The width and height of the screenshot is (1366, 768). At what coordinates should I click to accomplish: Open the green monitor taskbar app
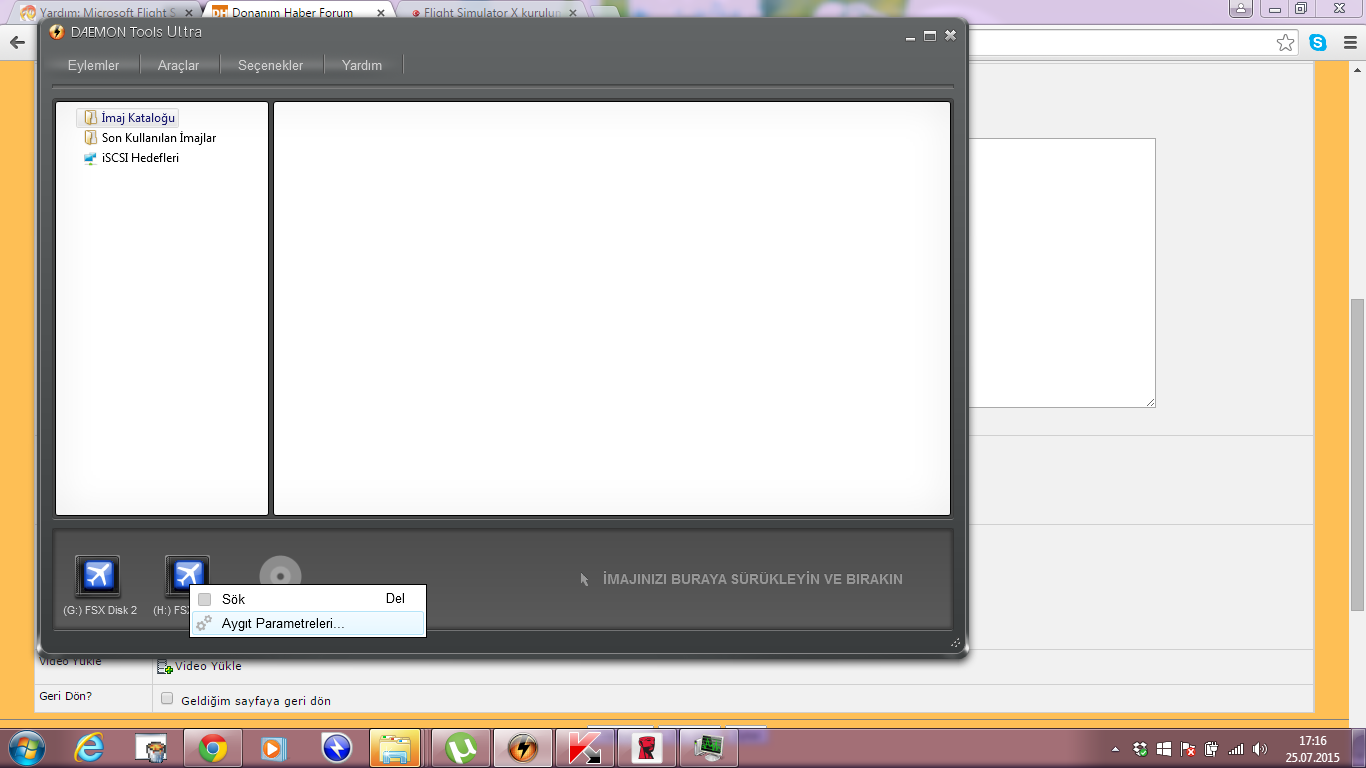click(709, 748)
